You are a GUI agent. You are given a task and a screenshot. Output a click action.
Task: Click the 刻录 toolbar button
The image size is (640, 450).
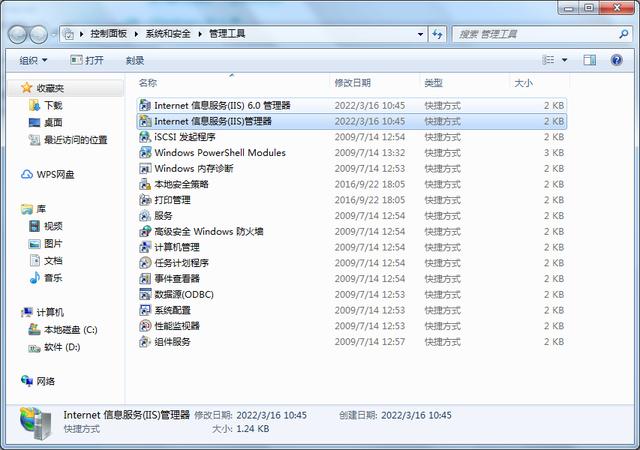[135, 60]
